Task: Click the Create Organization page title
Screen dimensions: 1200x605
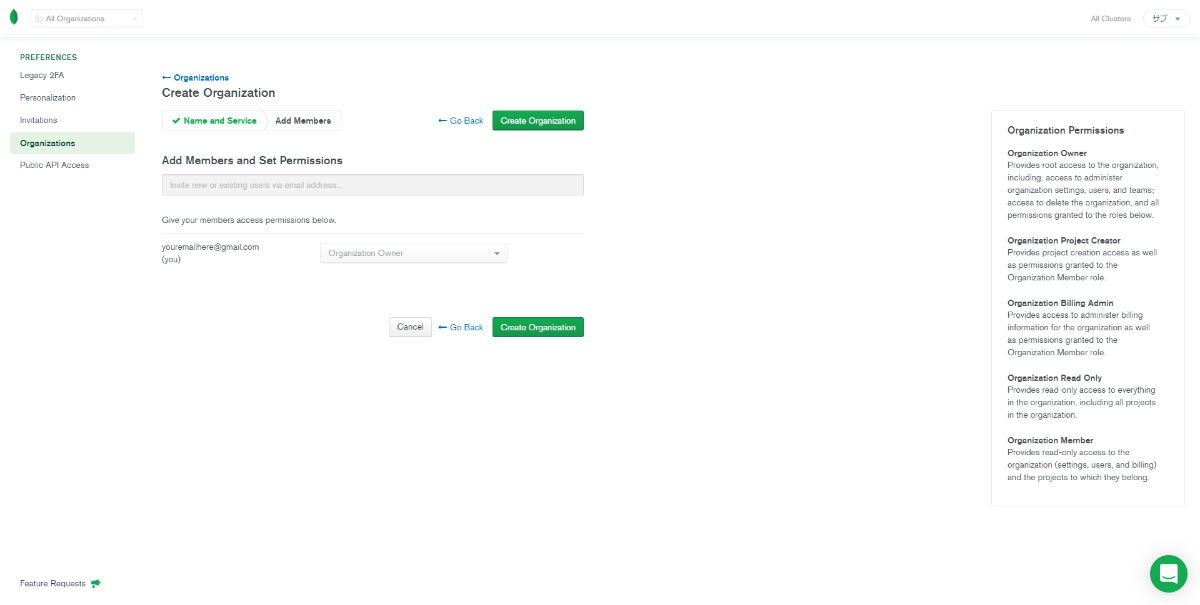Action: pos(218,93)
